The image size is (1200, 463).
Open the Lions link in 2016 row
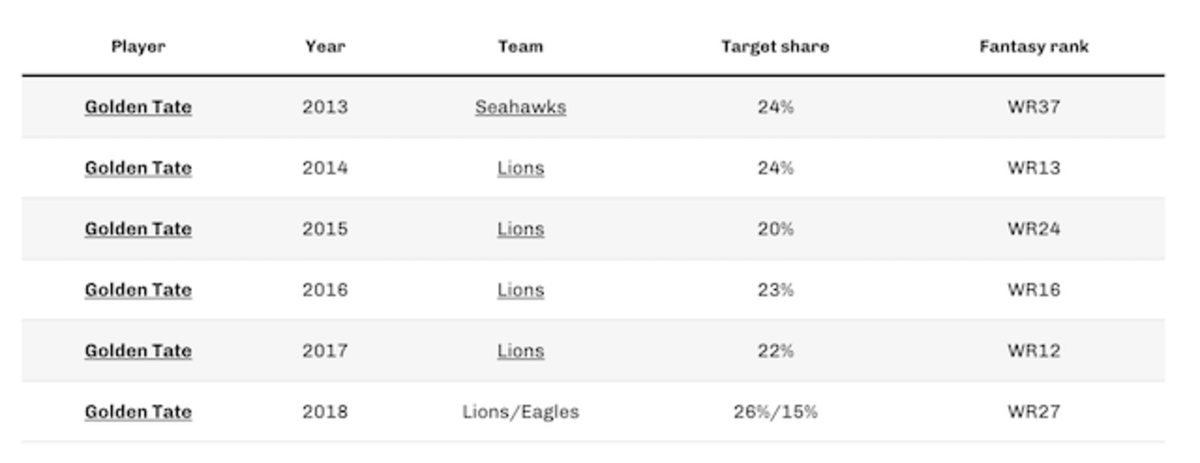tap(520, 290)
